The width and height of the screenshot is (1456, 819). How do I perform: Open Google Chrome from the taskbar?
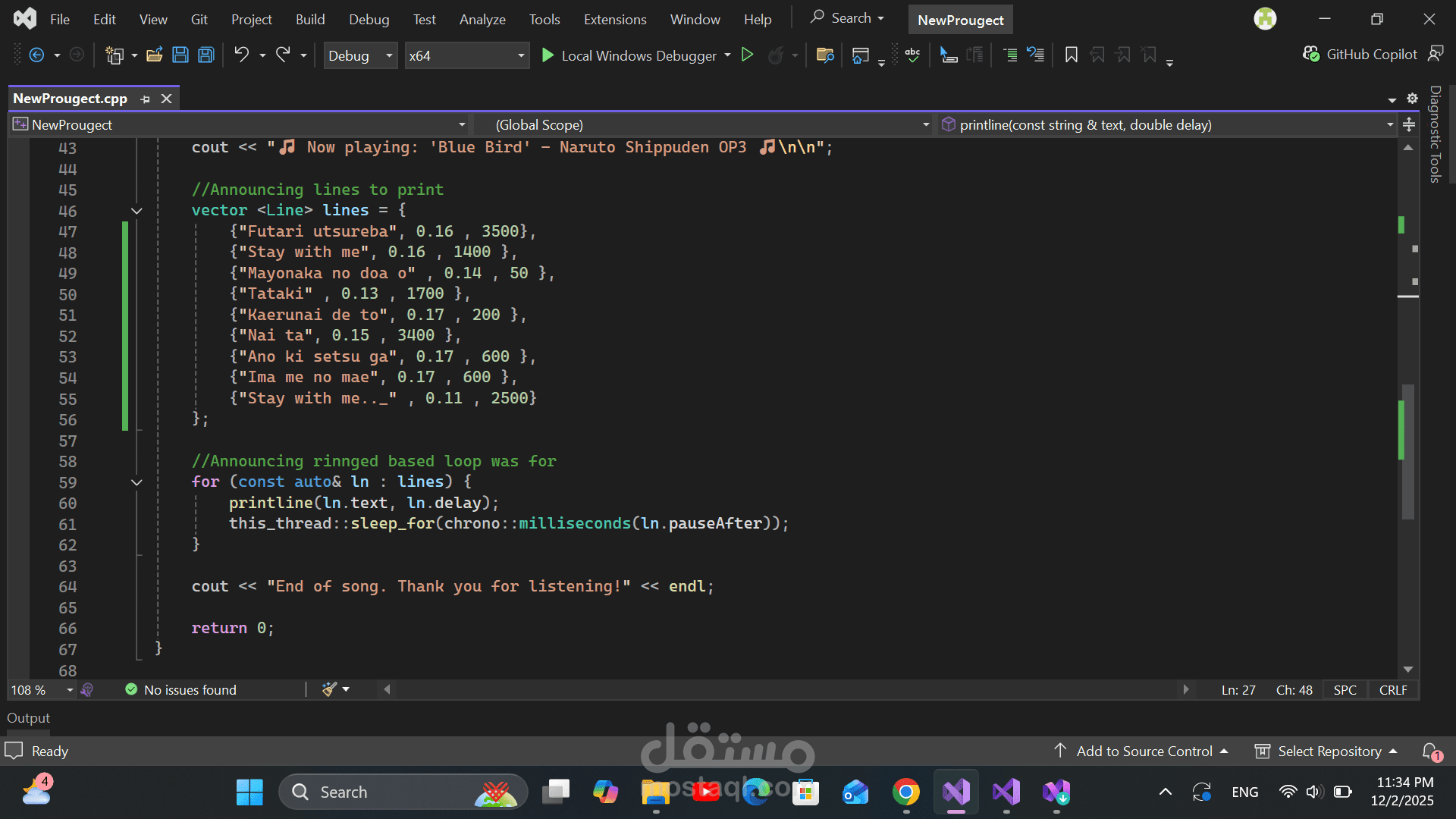click(x=905, y=792)
